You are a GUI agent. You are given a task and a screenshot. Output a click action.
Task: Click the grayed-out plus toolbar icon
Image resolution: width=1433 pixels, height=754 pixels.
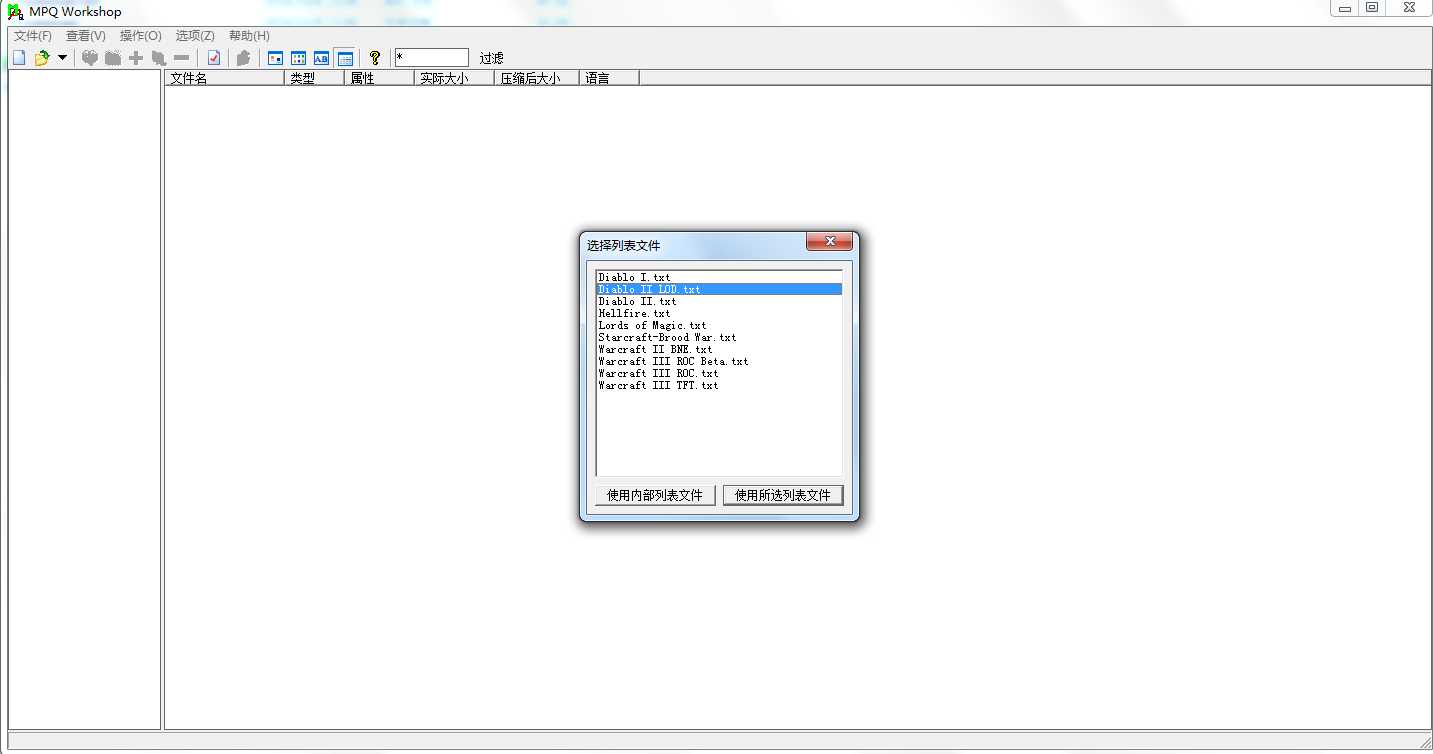pos(135,58)
